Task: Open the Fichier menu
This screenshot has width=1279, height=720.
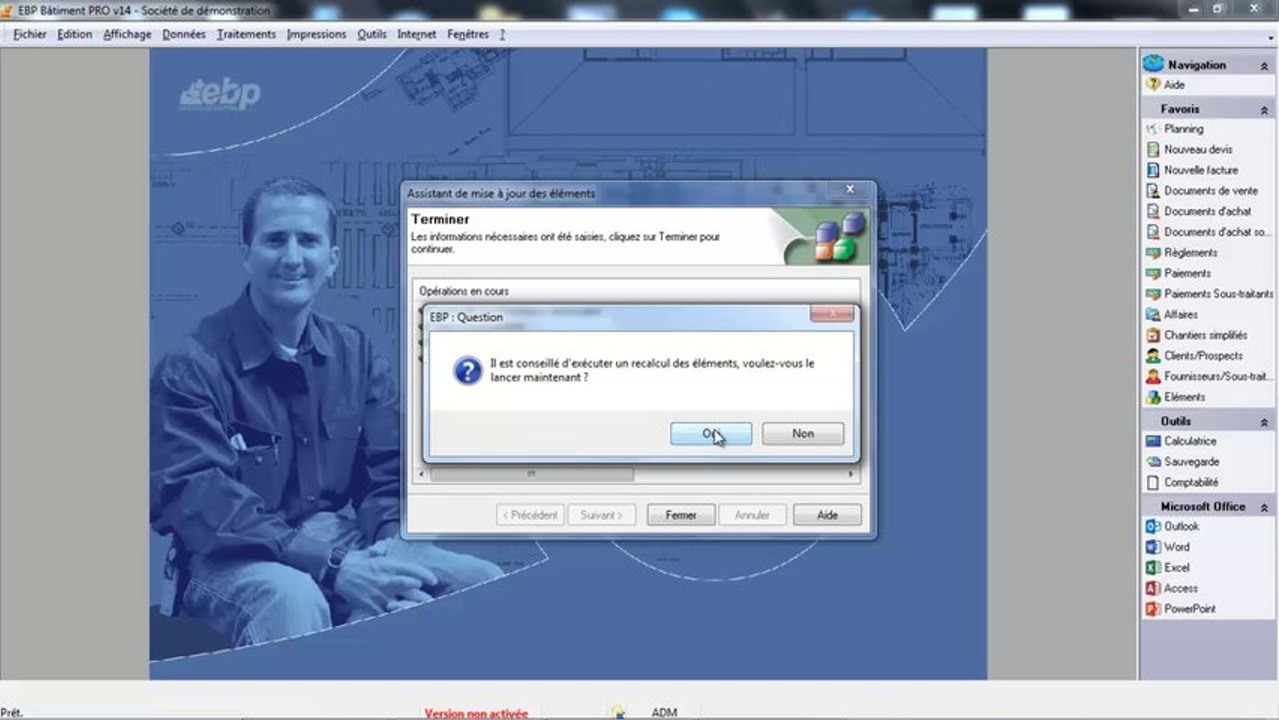Action: pos(30,34)
